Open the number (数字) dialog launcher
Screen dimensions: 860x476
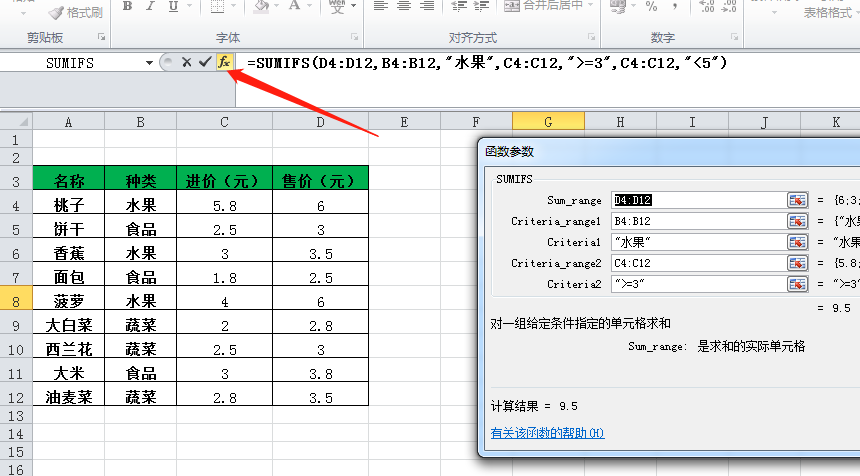[734, 37]
